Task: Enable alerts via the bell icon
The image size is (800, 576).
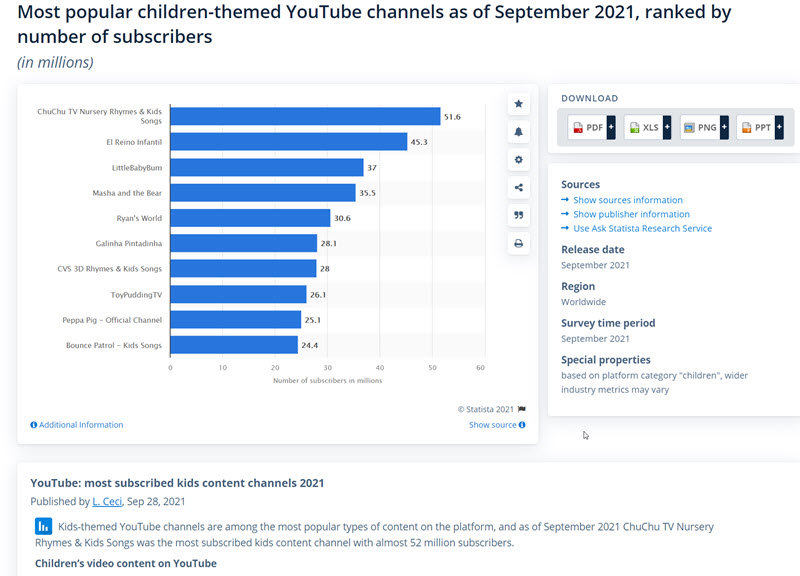Action: tap(518, 132)
